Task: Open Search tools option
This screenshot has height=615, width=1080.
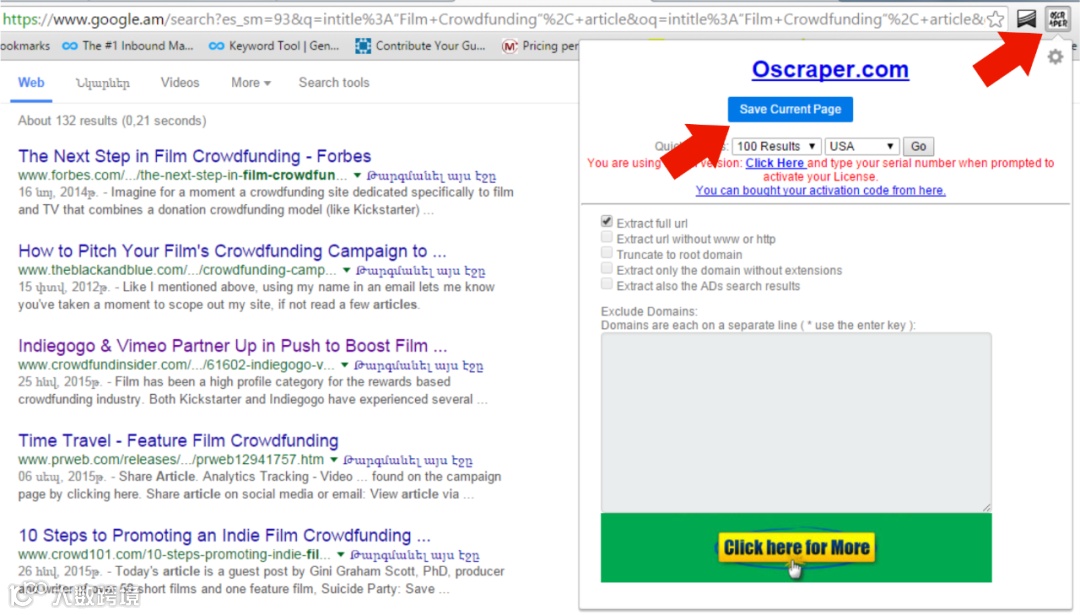Action: [334, 83]
